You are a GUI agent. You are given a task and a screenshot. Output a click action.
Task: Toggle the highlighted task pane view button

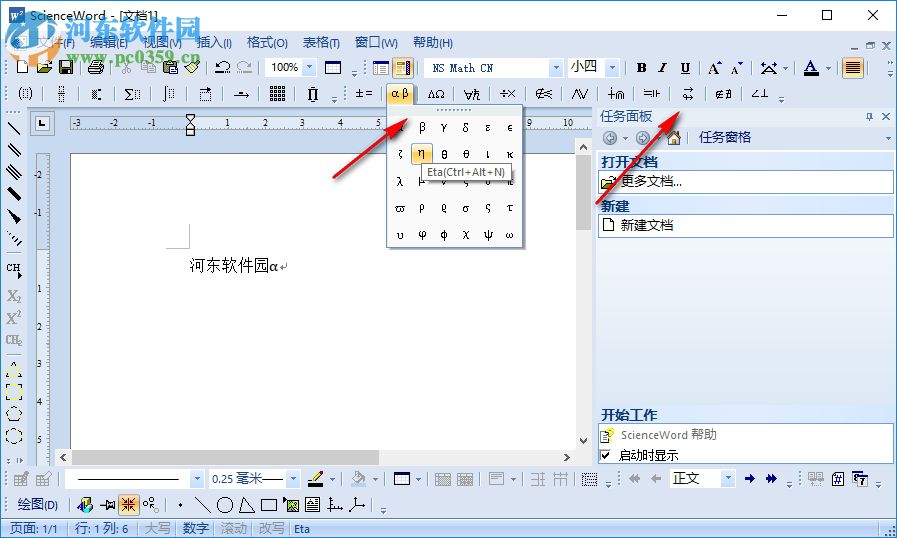[x=402, y=68]
